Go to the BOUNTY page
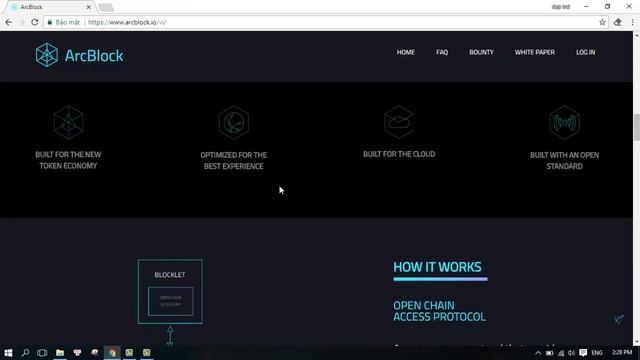The image size is (640, 360). coord(481,52)
